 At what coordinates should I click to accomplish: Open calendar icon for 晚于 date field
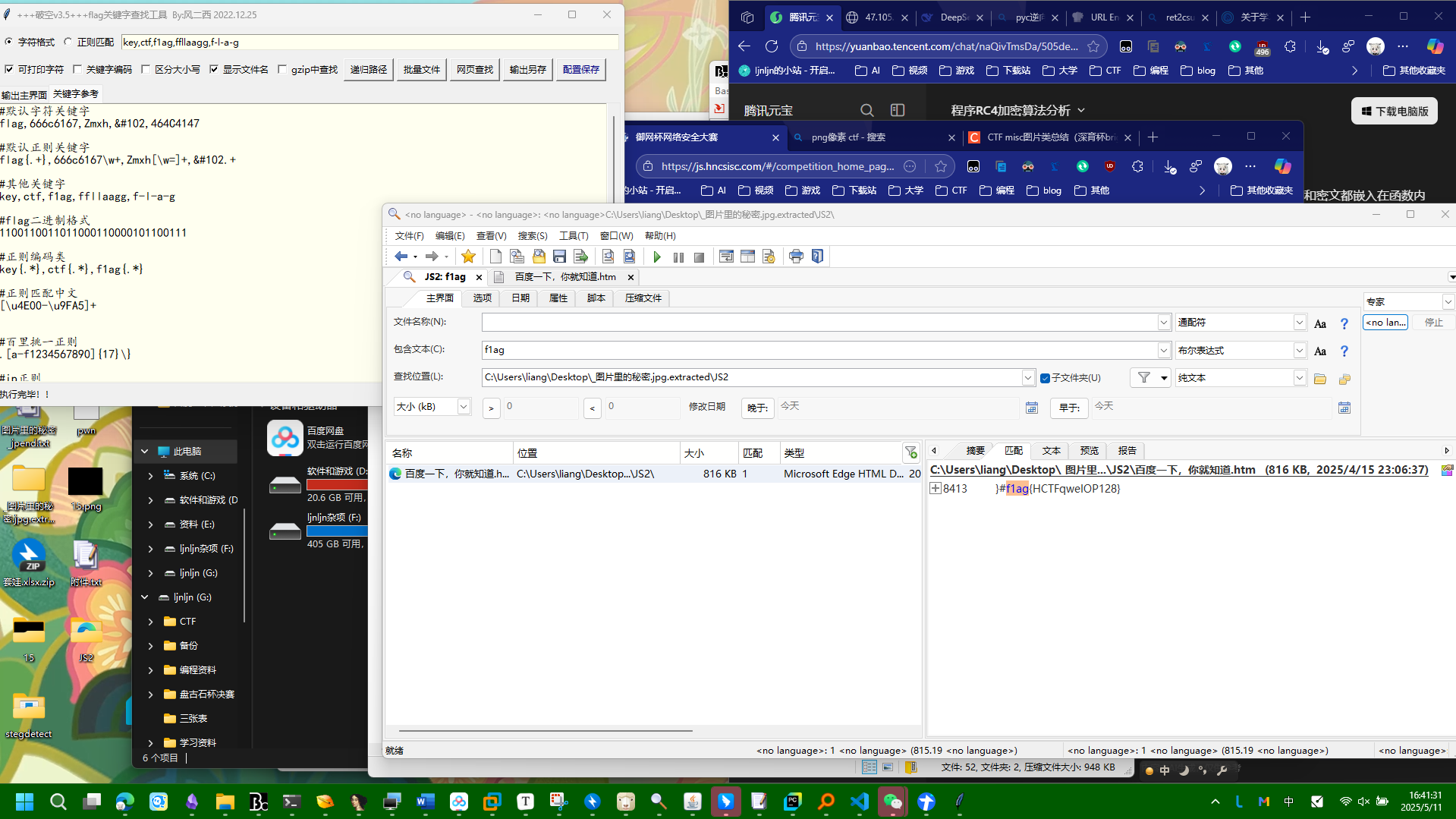click(1032, 408)
